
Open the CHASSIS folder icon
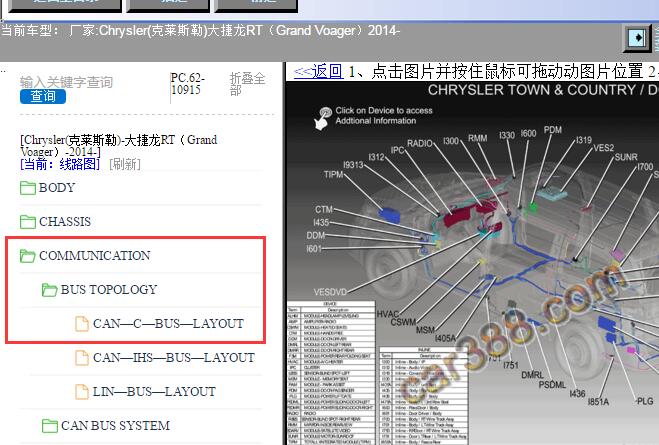click(x=28, y=221)
